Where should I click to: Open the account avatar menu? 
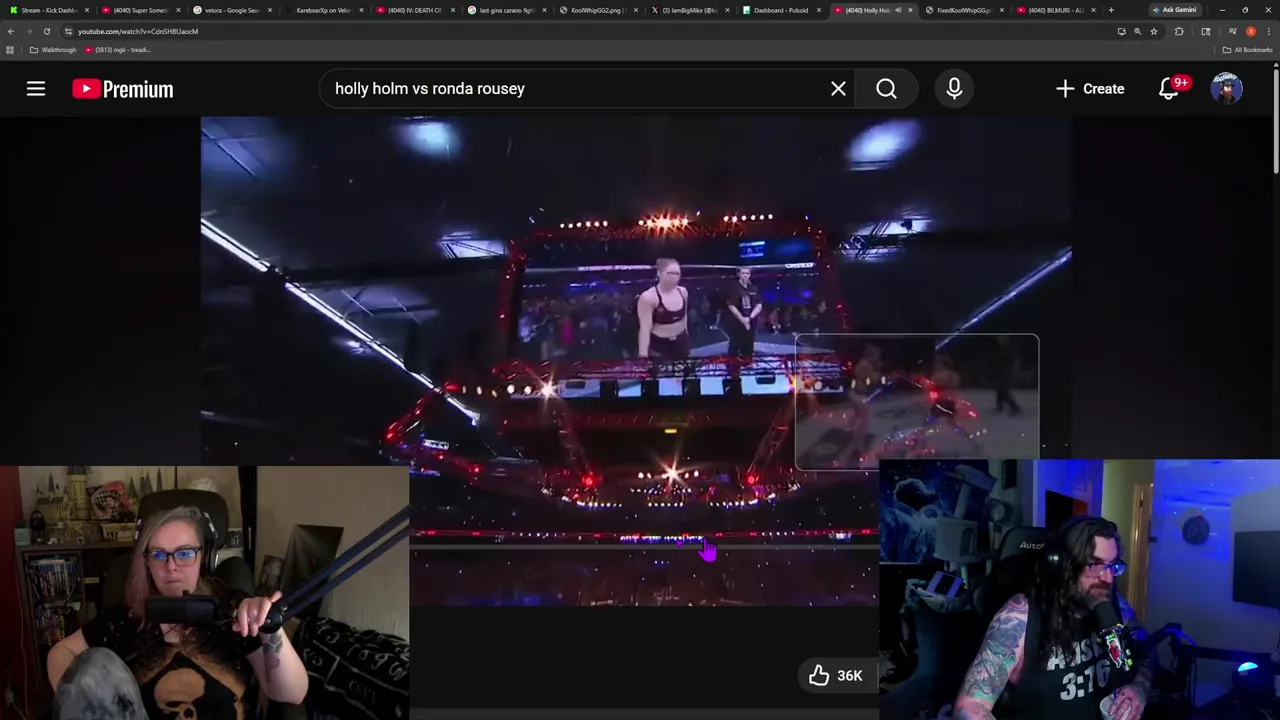[1227, 89]
